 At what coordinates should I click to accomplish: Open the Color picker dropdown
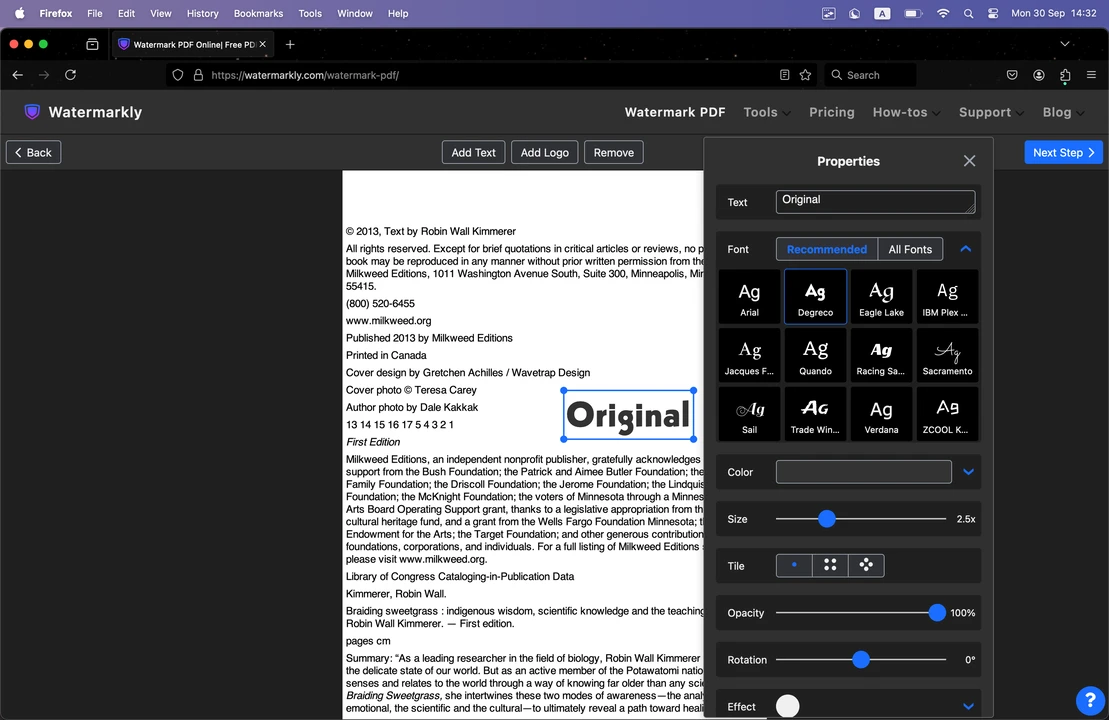[966, 471]
